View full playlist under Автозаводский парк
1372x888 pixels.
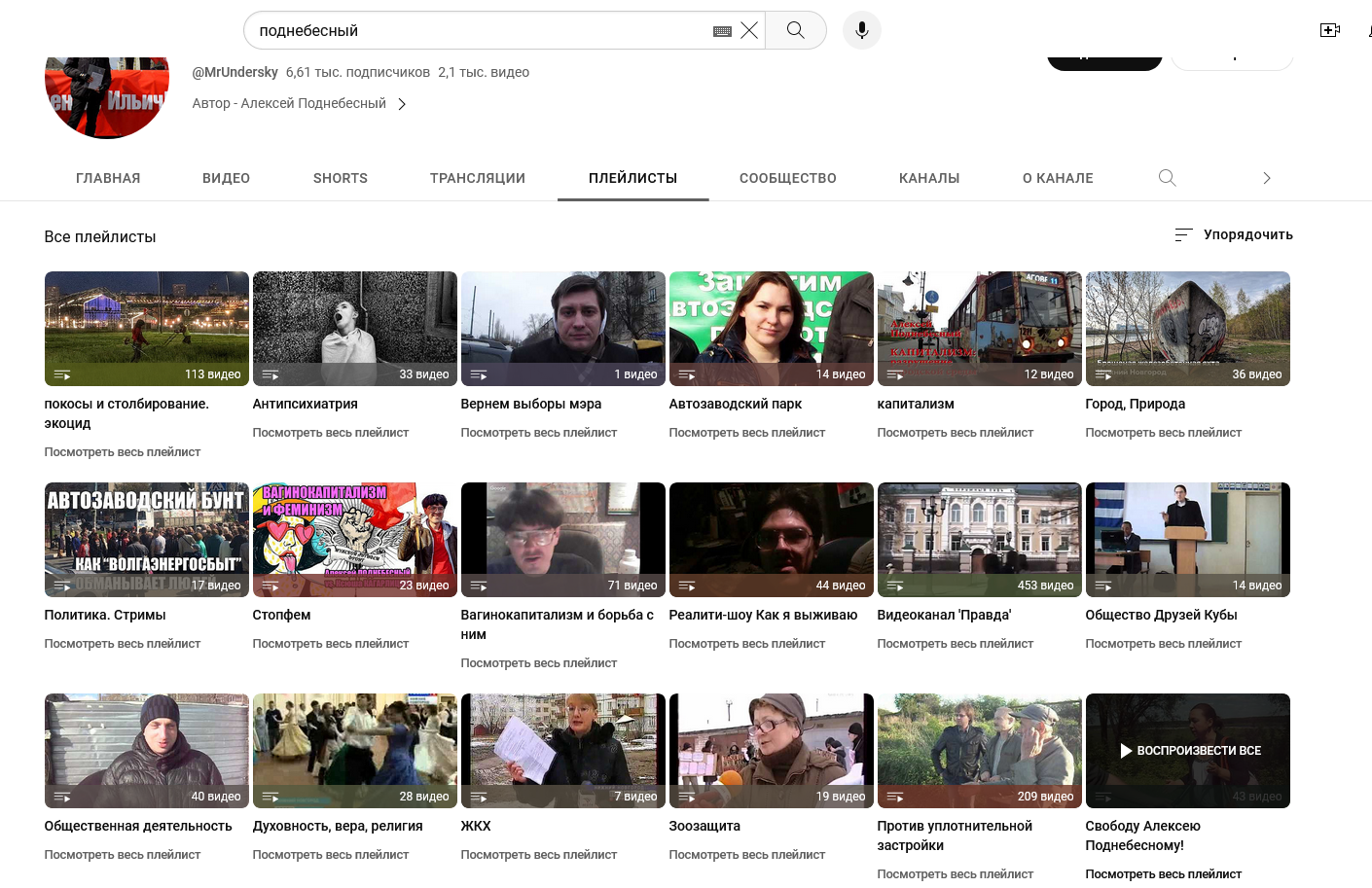coord(746,433)
